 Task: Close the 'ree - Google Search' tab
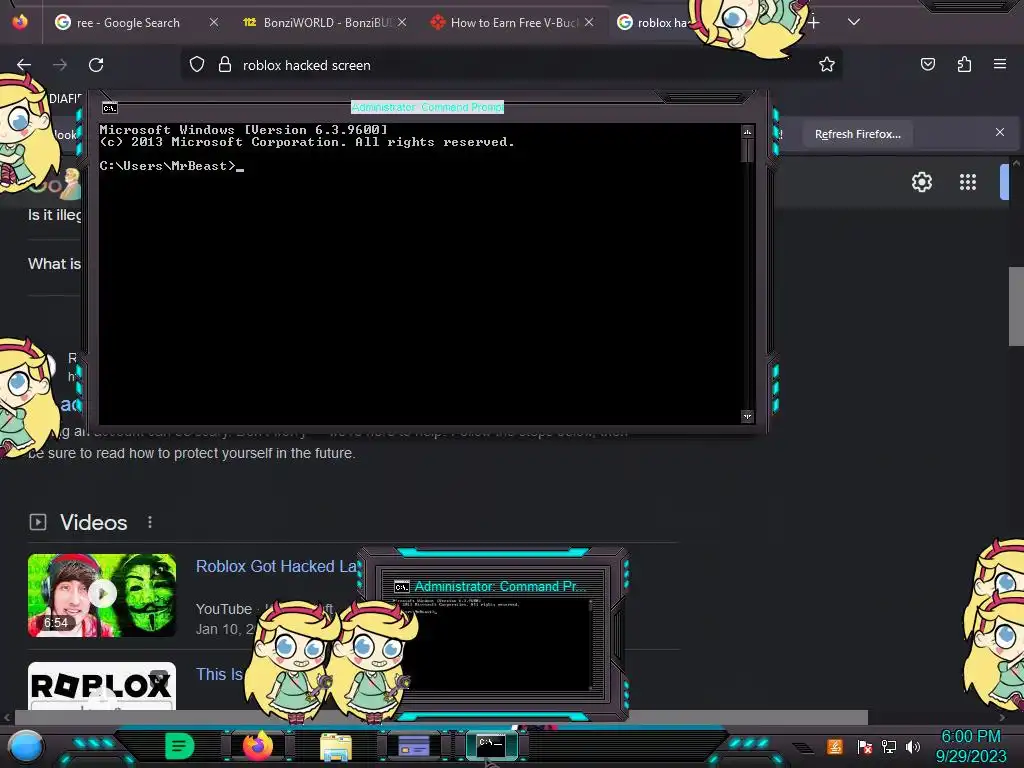click(214, 22)
